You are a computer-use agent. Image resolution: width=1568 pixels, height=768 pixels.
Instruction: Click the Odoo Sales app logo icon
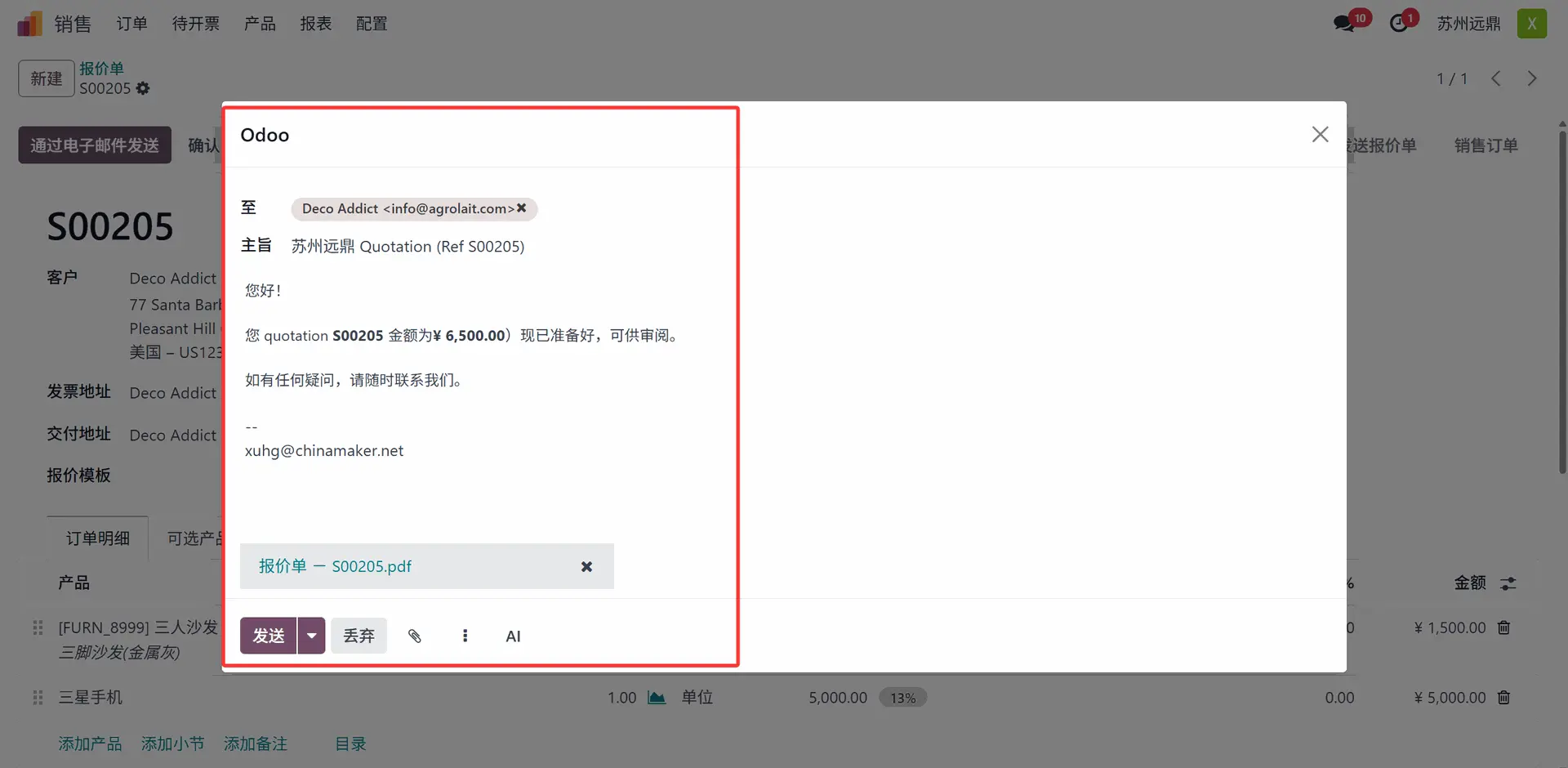point(29,24)
